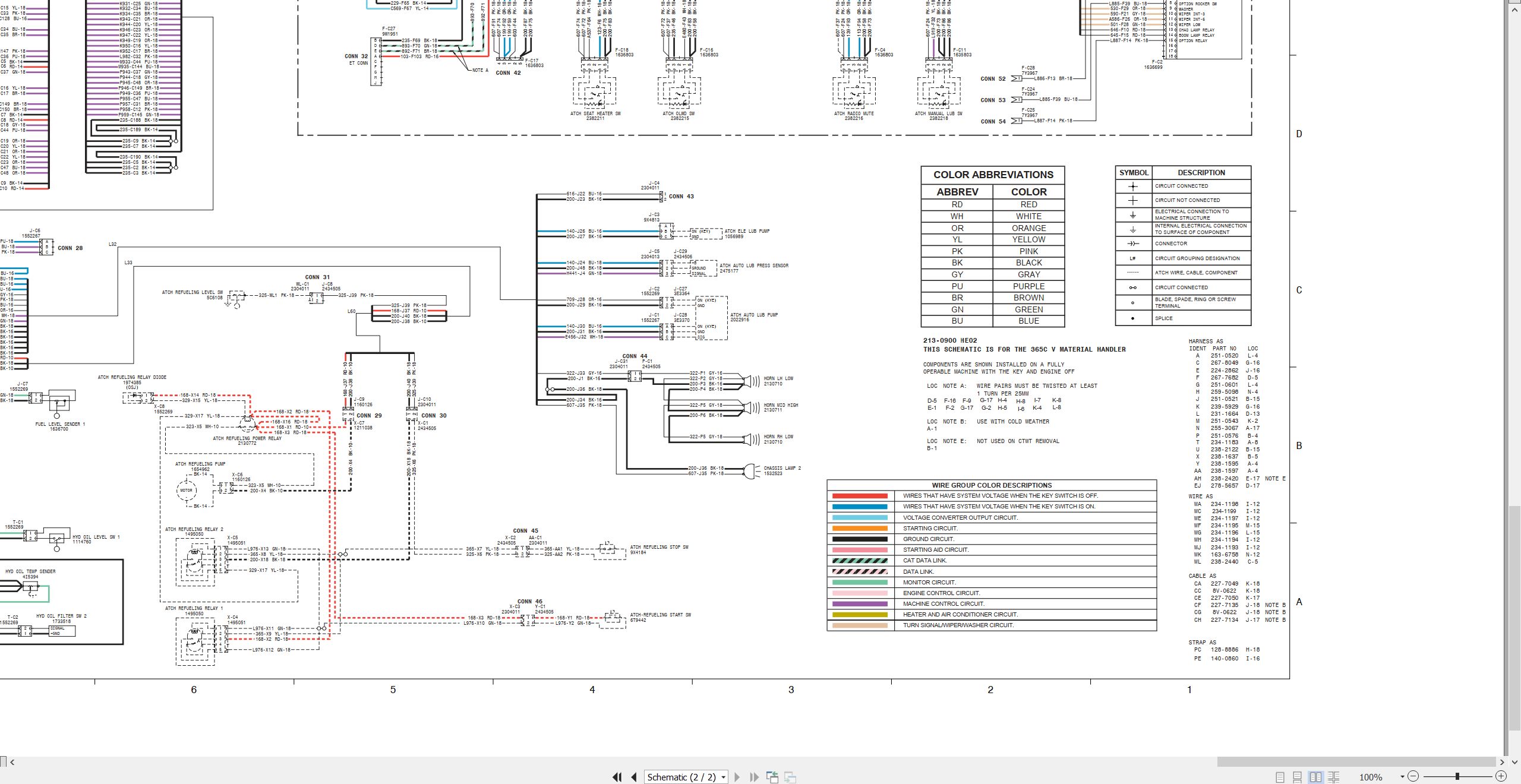Click the zoom out minus button

pyautogui.click(x=1413, y=776)
